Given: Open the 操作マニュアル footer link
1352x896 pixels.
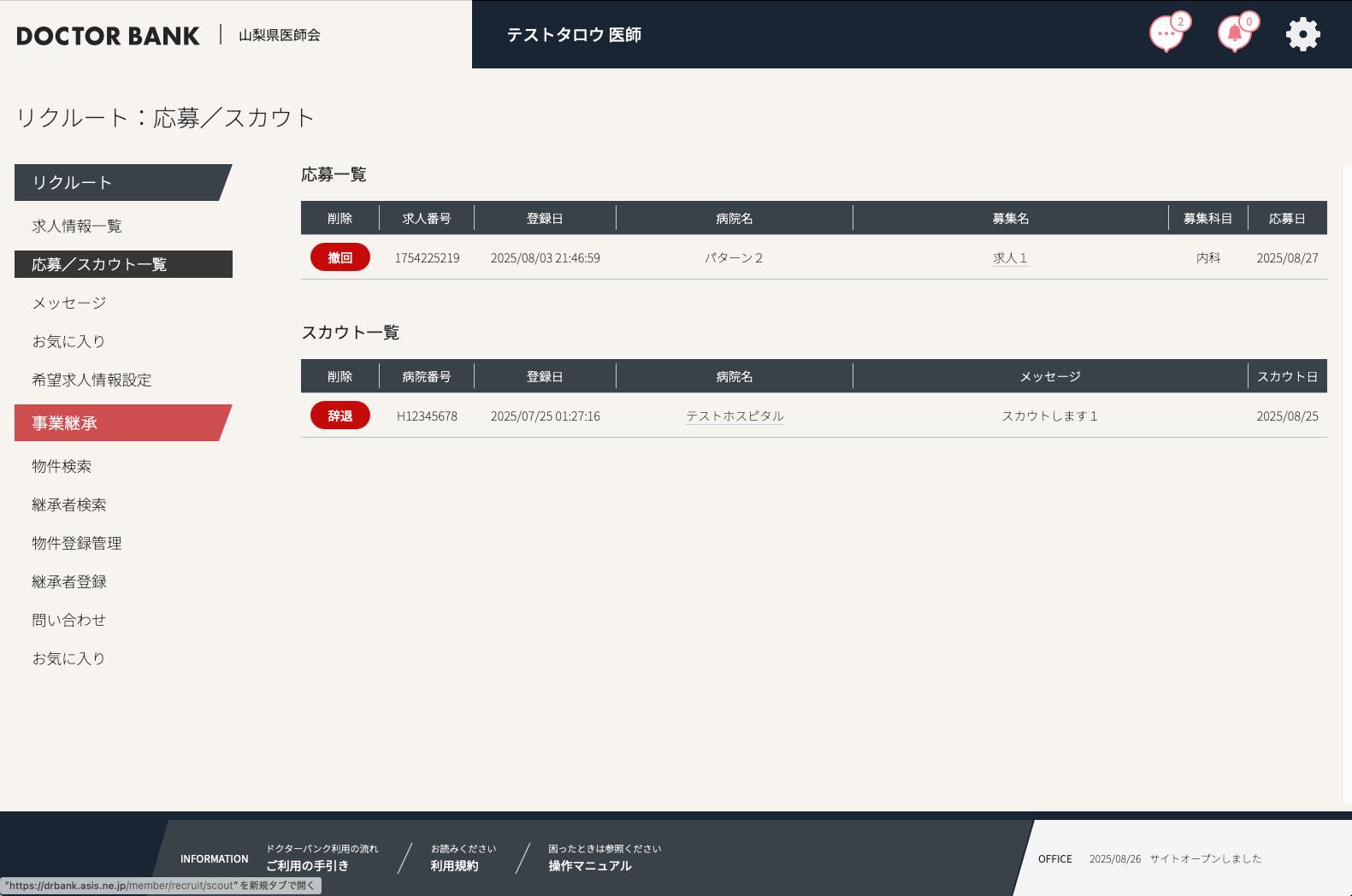Looking at the screenshot, I should [590, 865].
